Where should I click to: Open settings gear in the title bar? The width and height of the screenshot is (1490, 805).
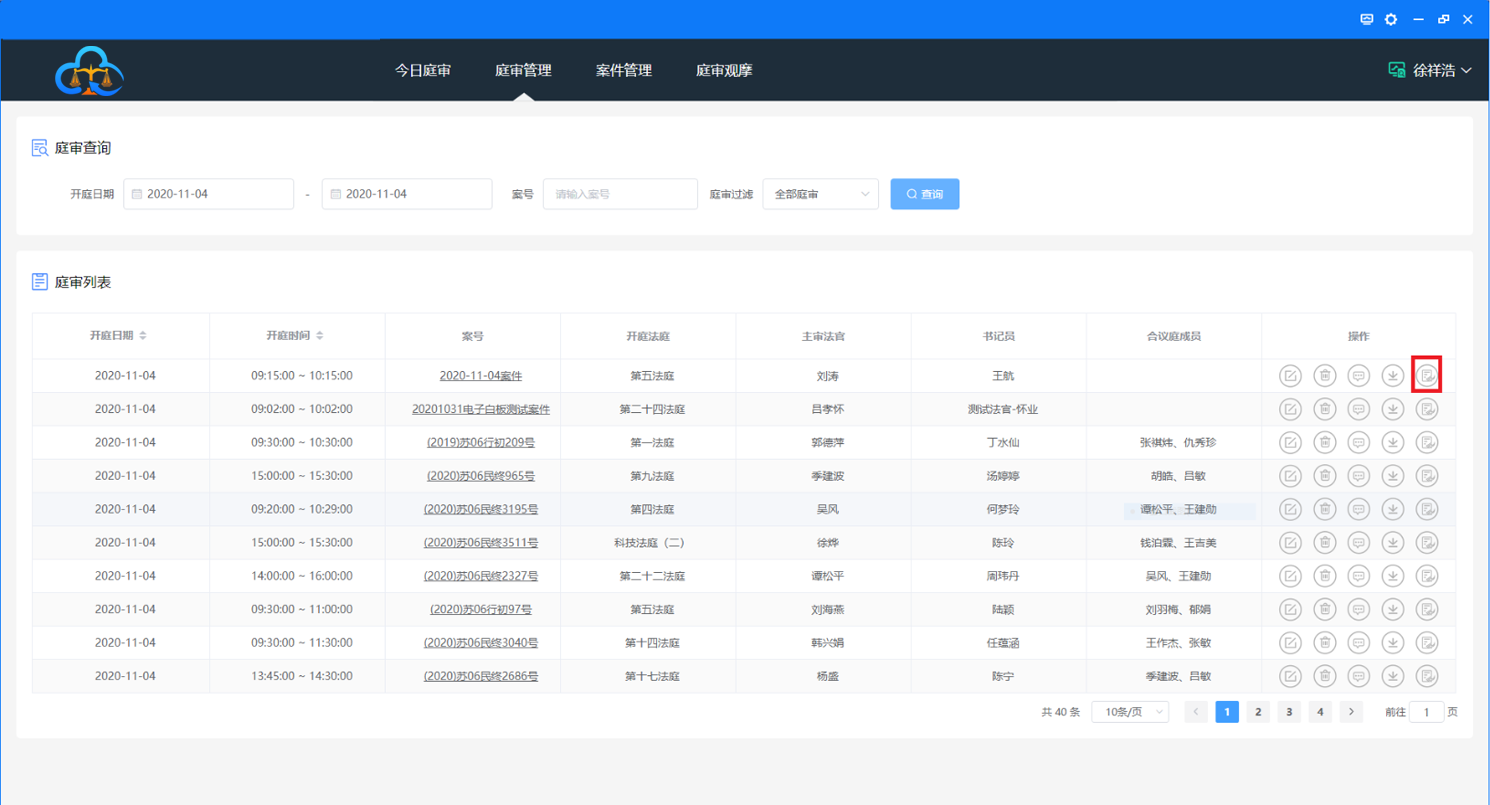1391,19
